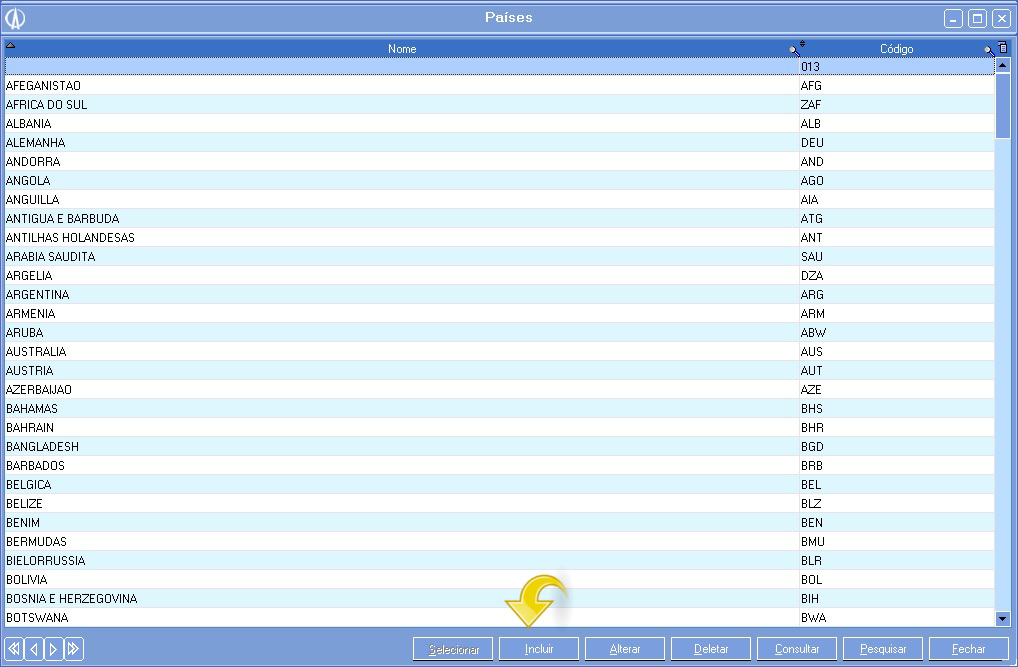Go to the previous record arrow
This screenshot has width=1018, height=667.
pyautogui.click(x=33, y=649)
